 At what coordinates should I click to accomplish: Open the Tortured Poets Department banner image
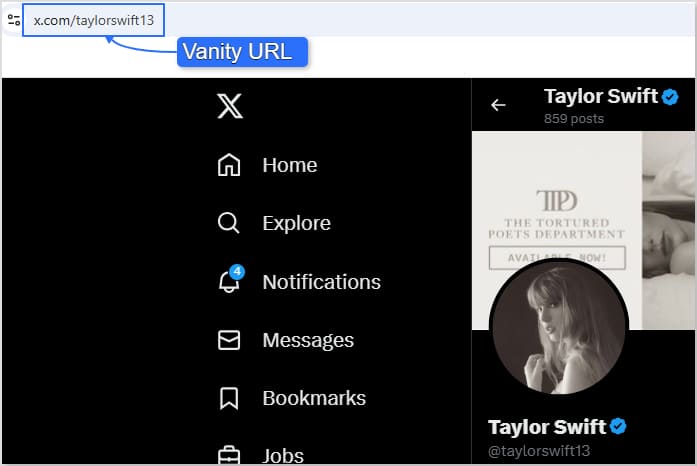pos(583,230)
